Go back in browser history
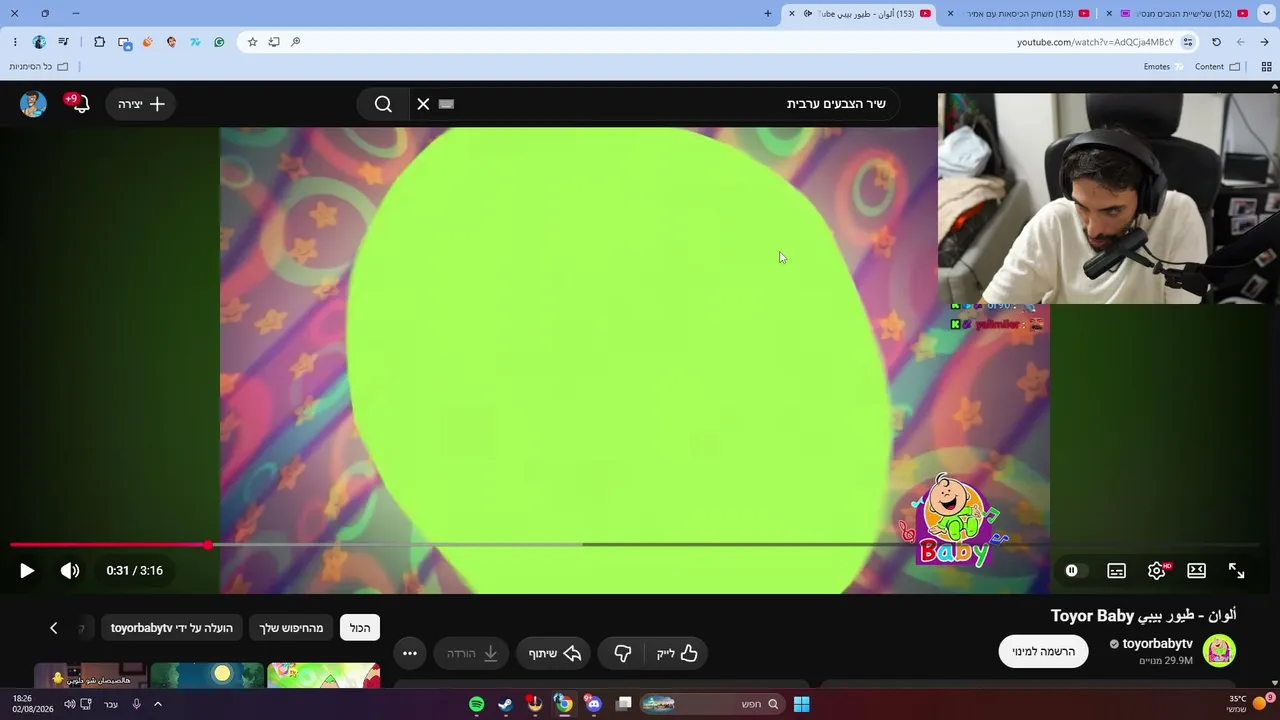The width and height of the screenshot is (1280, 720). 1264,42
